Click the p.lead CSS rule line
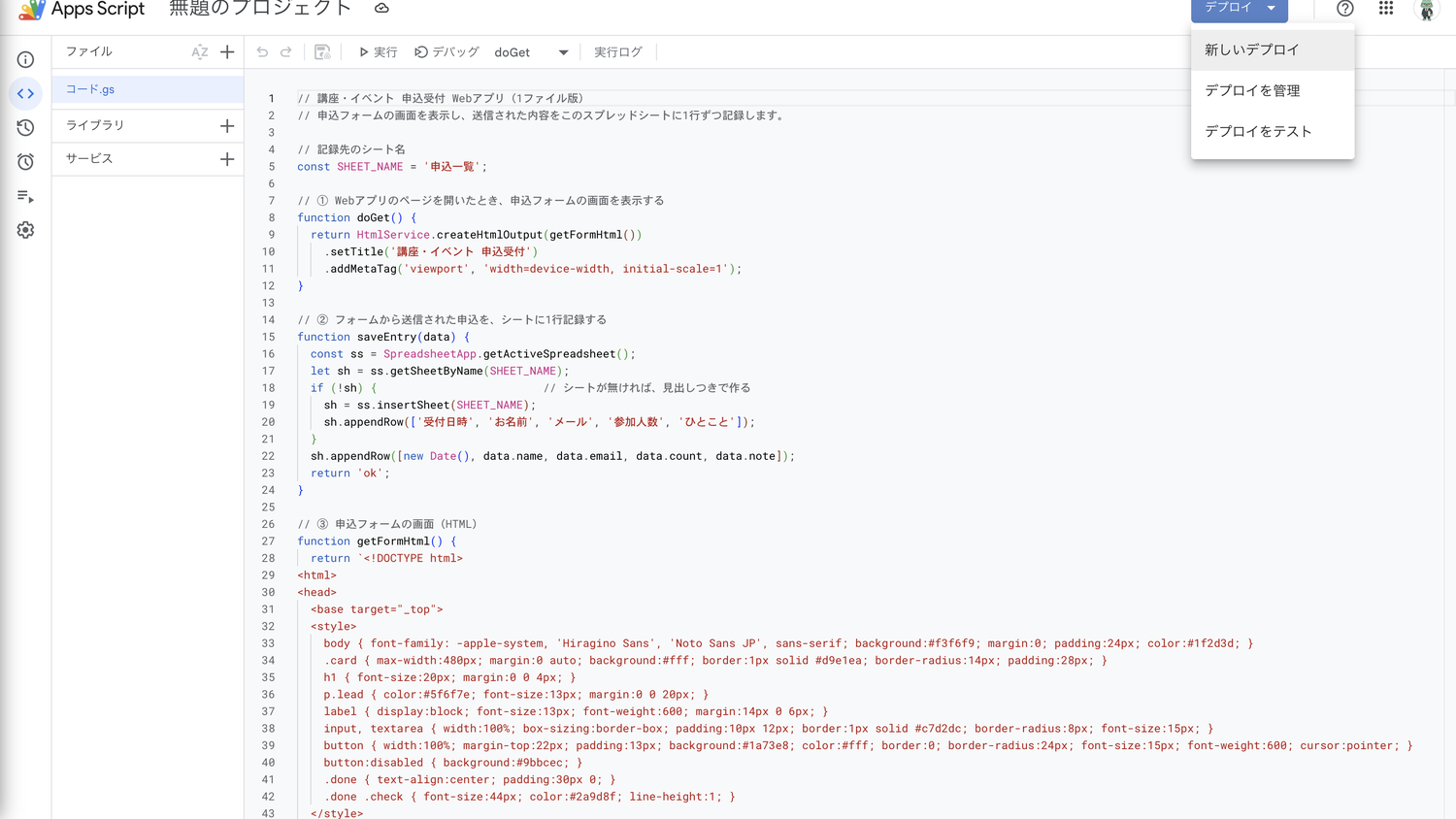The image size is (1456, 819). coord(516,695)
